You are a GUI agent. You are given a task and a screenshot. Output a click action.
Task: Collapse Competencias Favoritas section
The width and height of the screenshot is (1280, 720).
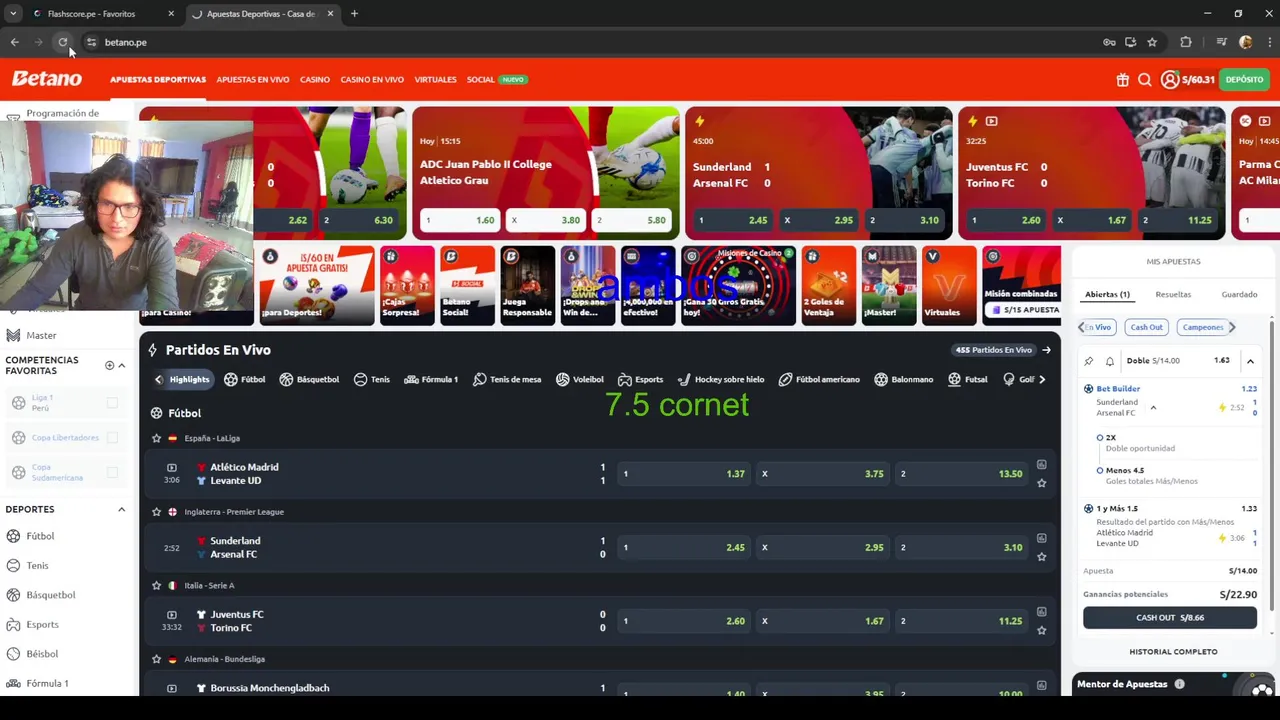[x=122, y=365]
